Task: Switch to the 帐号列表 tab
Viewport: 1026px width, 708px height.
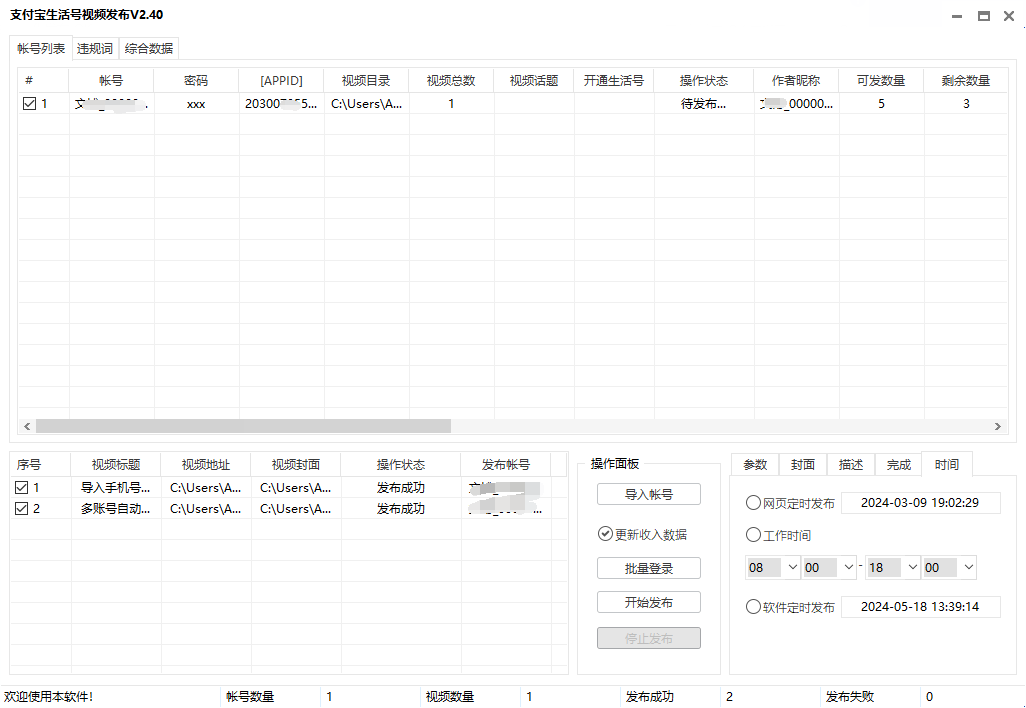Action: point(41,48)
